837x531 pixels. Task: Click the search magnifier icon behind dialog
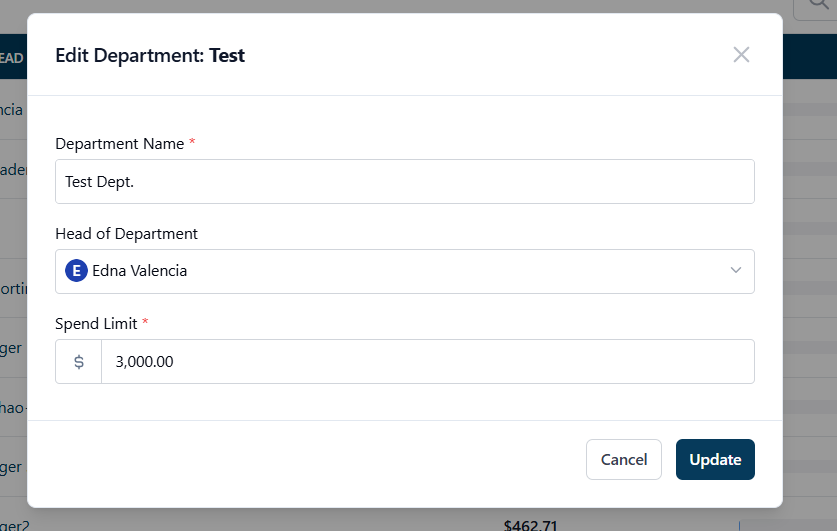[x=818, y=5]
